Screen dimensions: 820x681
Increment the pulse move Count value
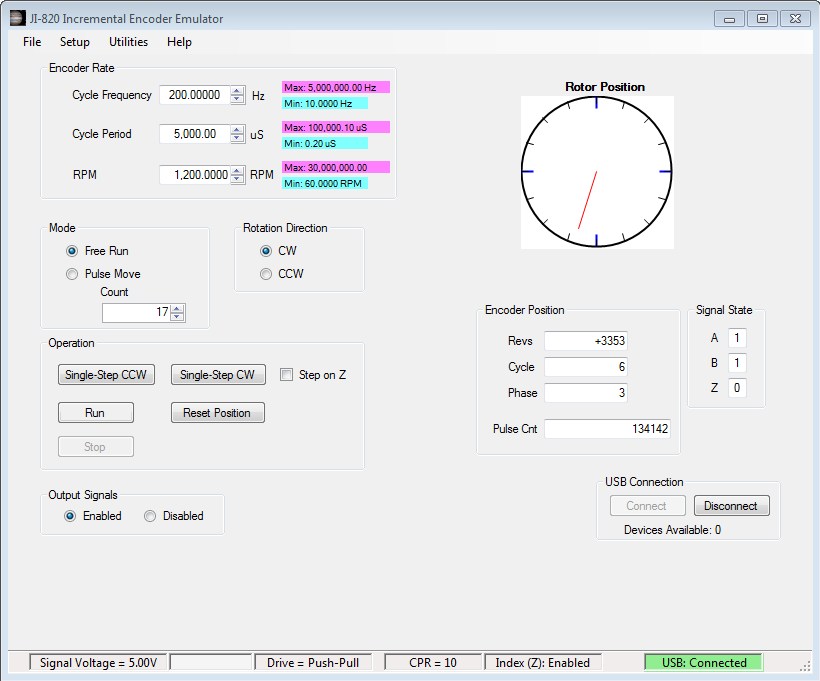(177, 308)
